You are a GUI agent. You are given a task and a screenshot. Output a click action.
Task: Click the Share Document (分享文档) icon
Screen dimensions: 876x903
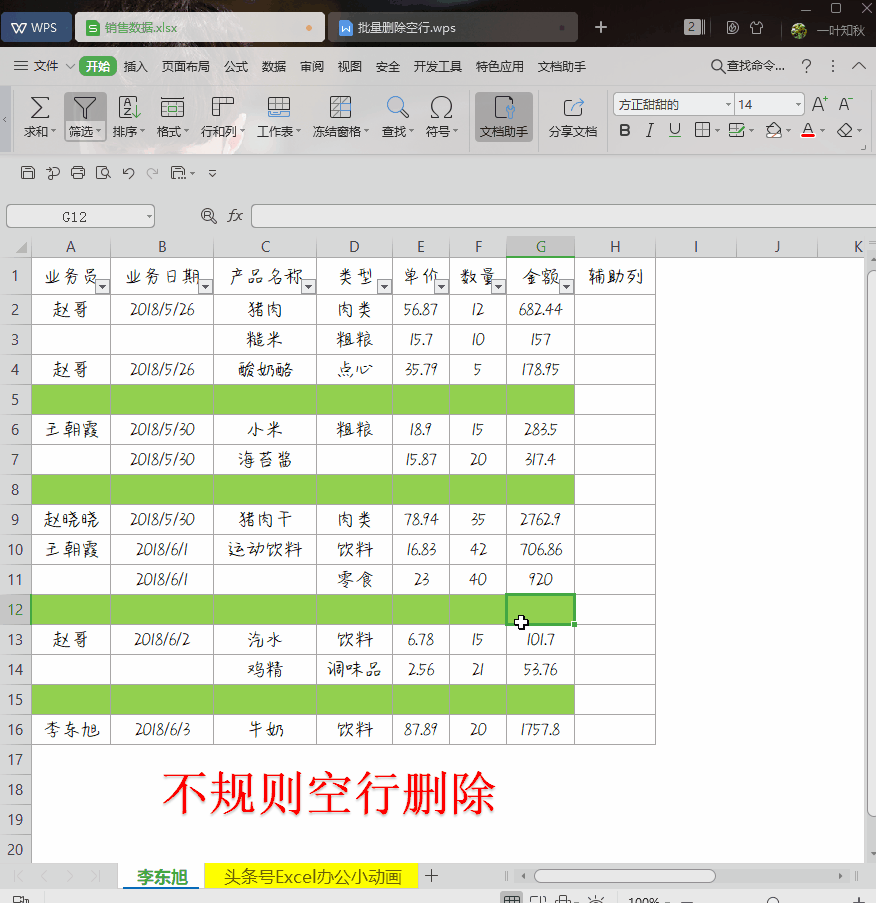(572, 115)
